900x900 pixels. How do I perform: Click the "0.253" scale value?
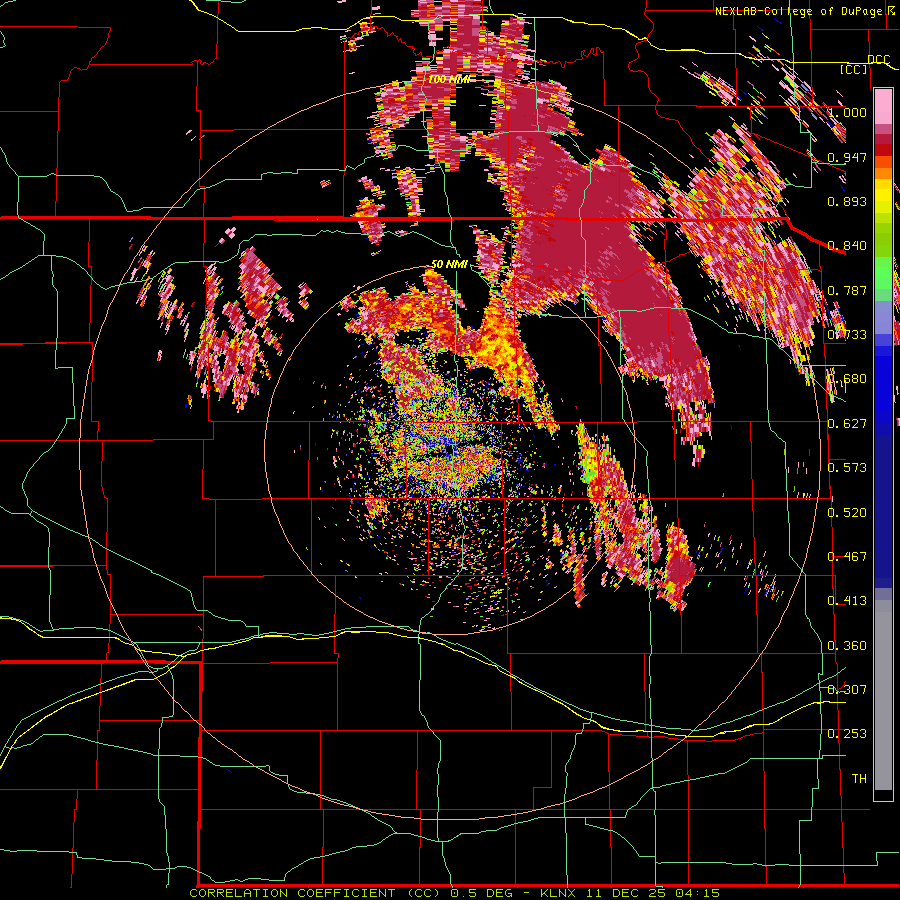click(847, 734)
